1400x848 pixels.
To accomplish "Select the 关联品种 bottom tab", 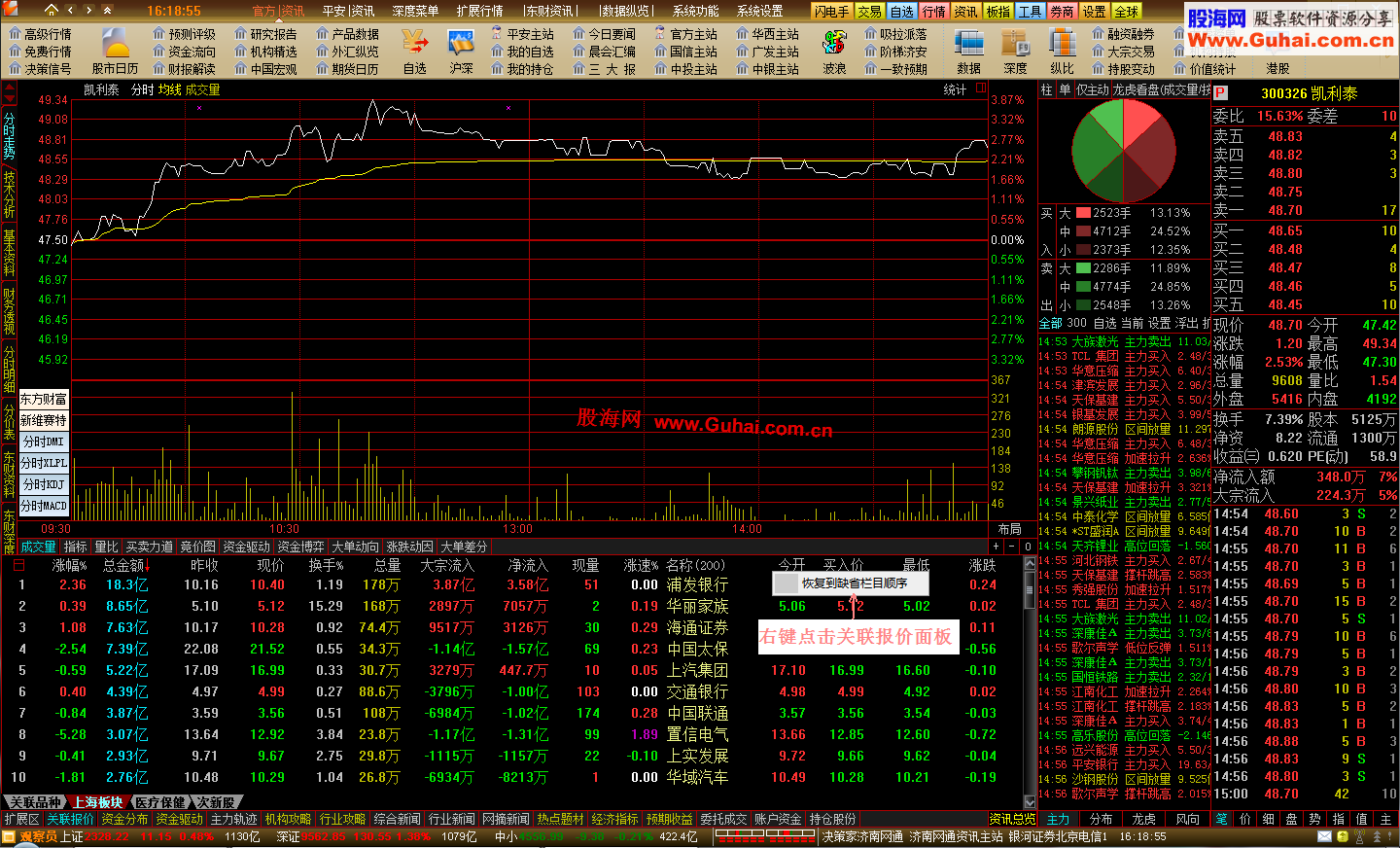I will click(x=36, y=802).
